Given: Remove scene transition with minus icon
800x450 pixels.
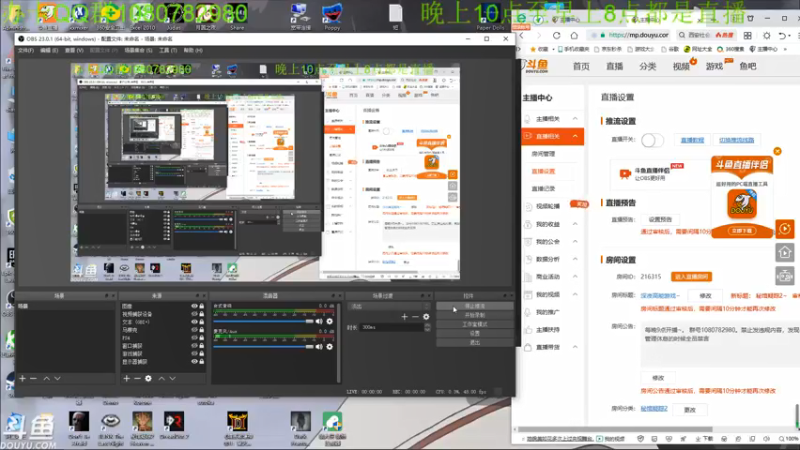Looking at the screenshot, I should coord(415,317).
